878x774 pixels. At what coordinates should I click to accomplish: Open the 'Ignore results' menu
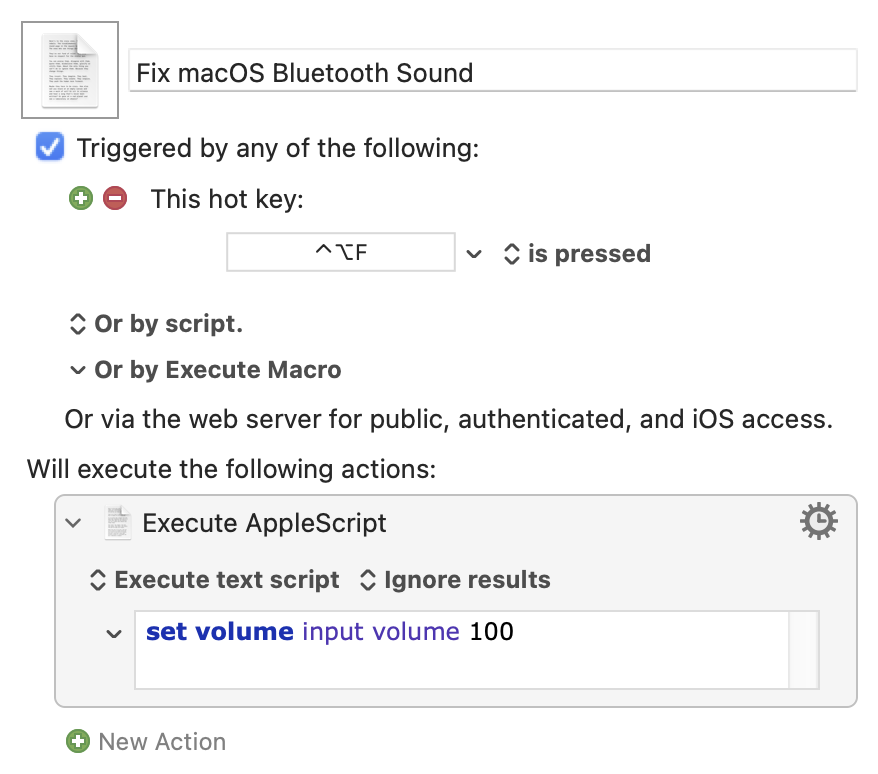455,580
